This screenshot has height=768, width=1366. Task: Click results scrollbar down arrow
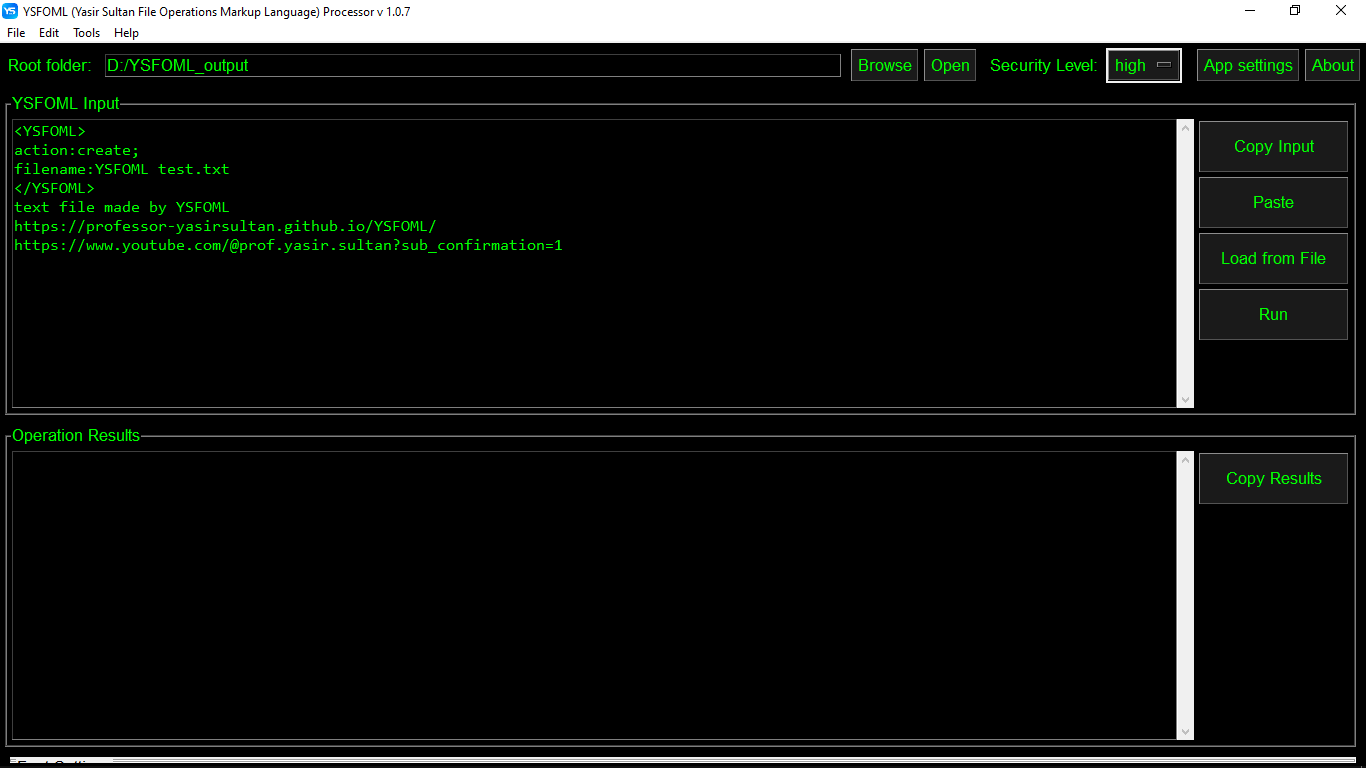click(1186, 731)
